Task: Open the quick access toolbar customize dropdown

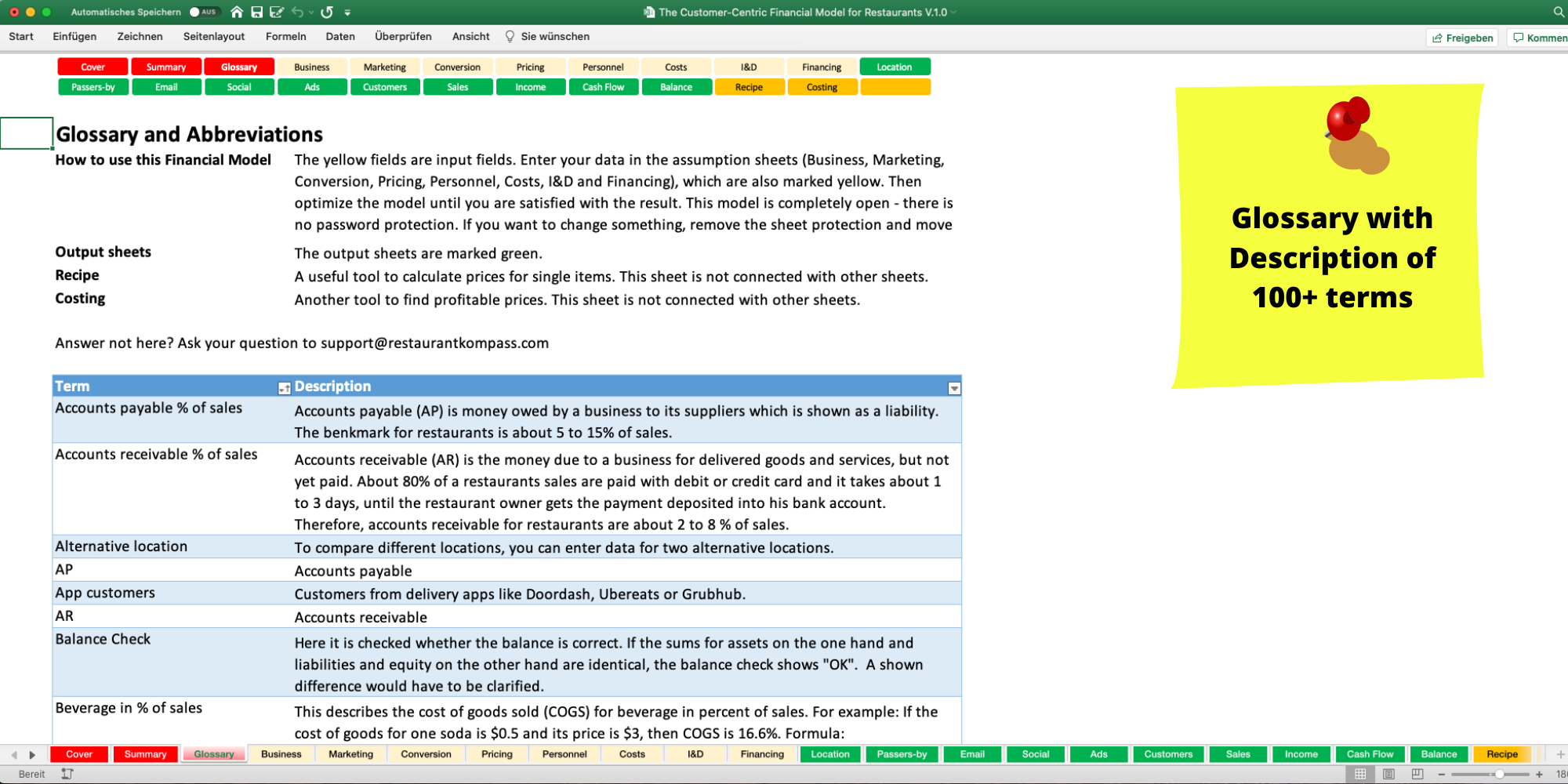Action: click(x=347, y=13)
